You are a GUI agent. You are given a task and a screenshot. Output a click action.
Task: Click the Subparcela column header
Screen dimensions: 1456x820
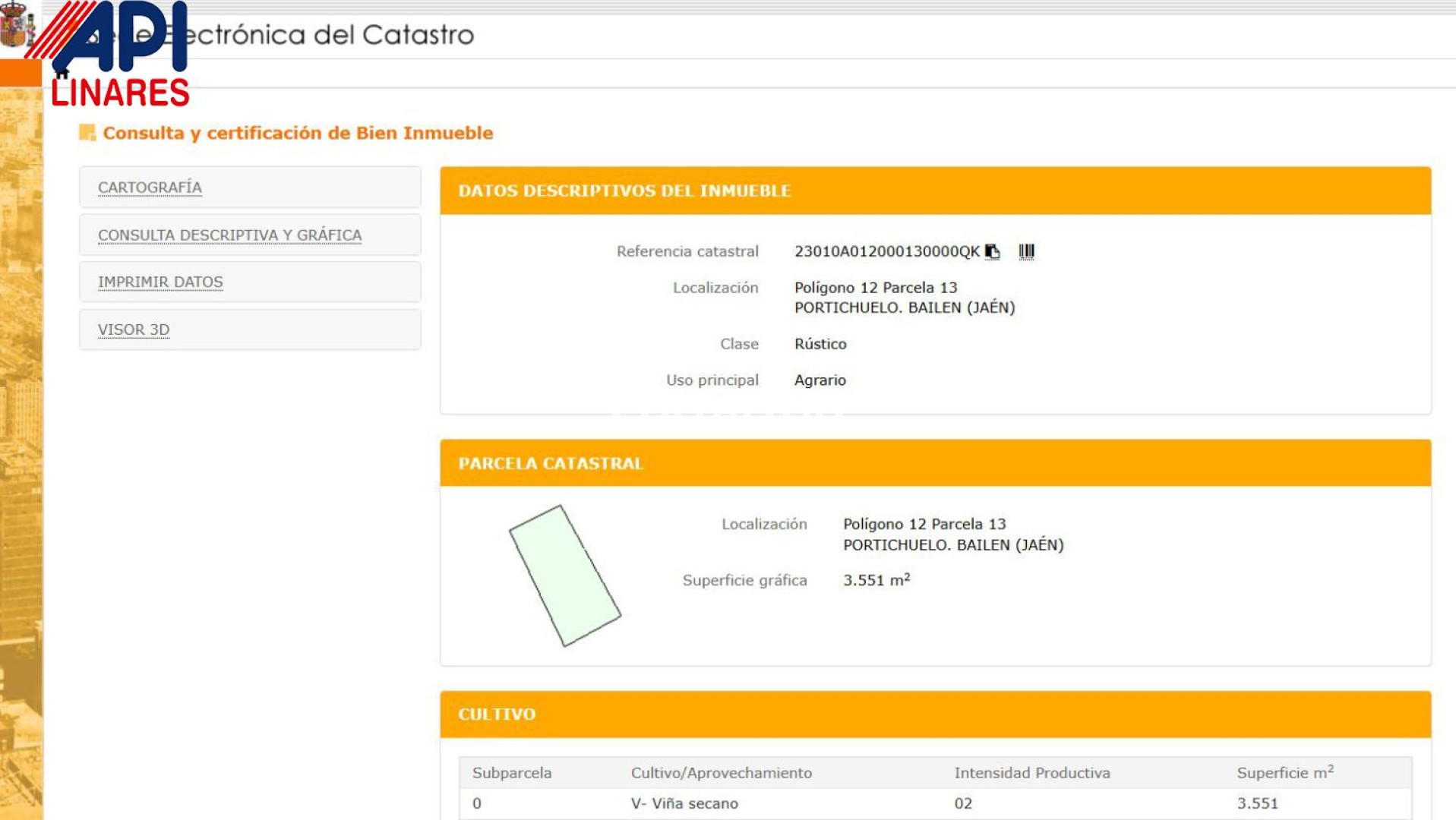tap(512, 773)
